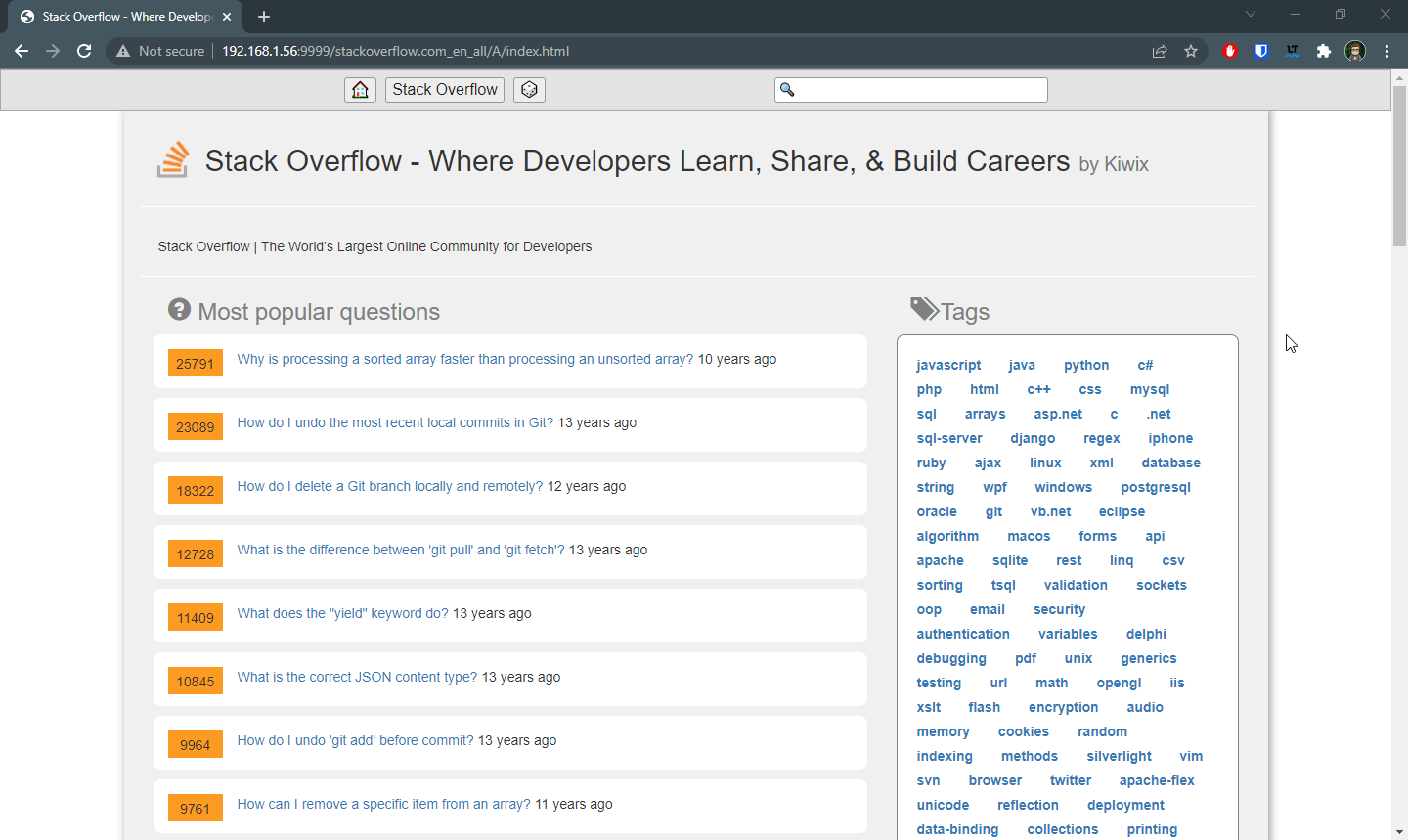This screenshot has height=840, width=1408.
Task: Open the database tag
Action: [x=1170, y=463]
